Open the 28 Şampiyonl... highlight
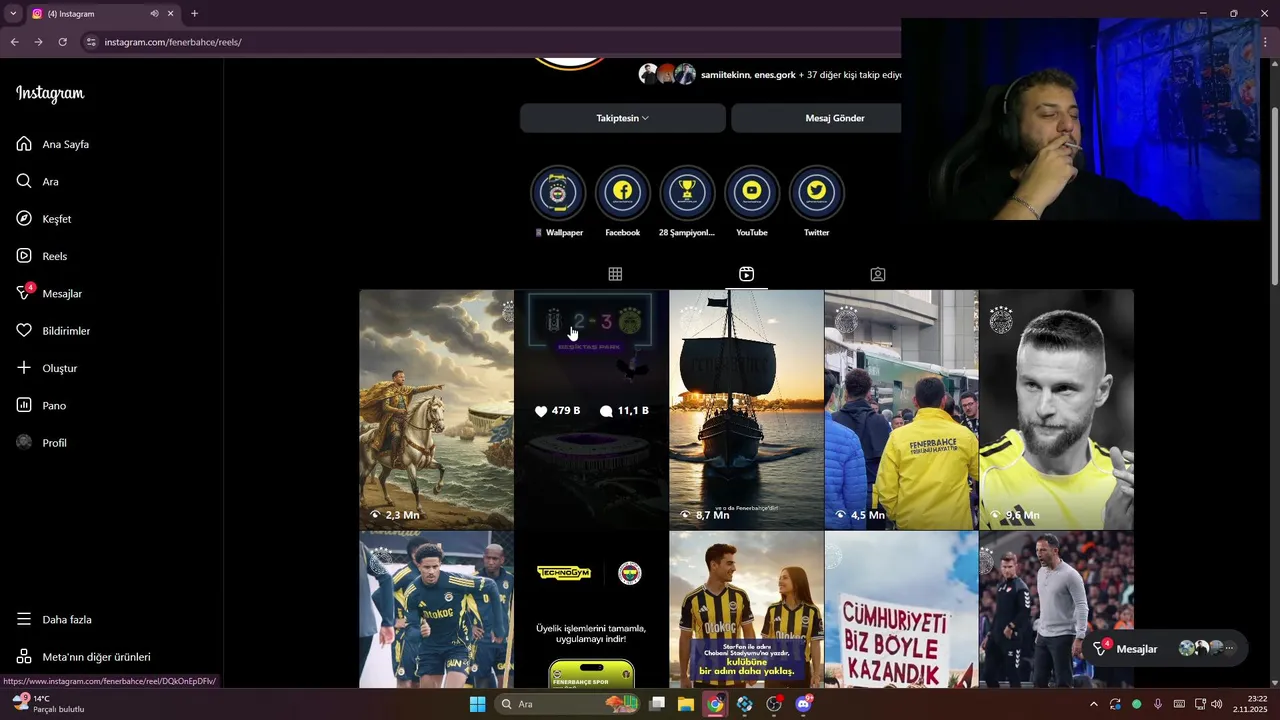The height and width of the screenshot is (720, 1280). 687,202
